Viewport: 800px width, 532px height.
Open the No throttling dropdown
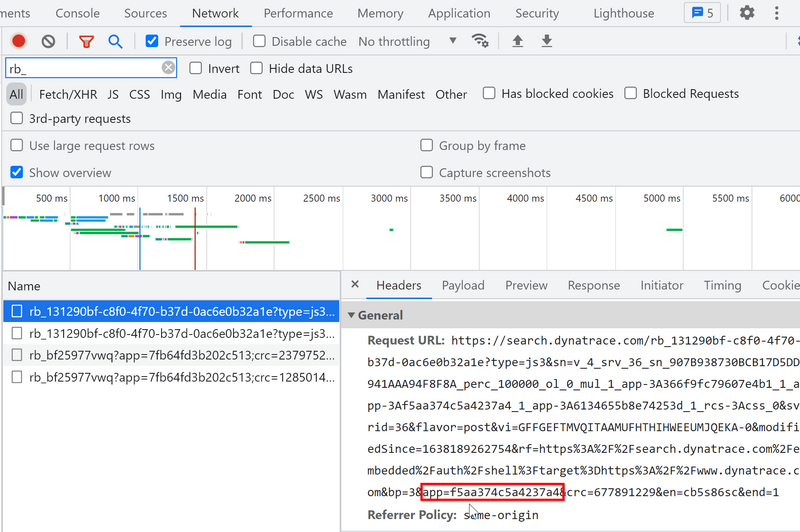pos(407,41)
